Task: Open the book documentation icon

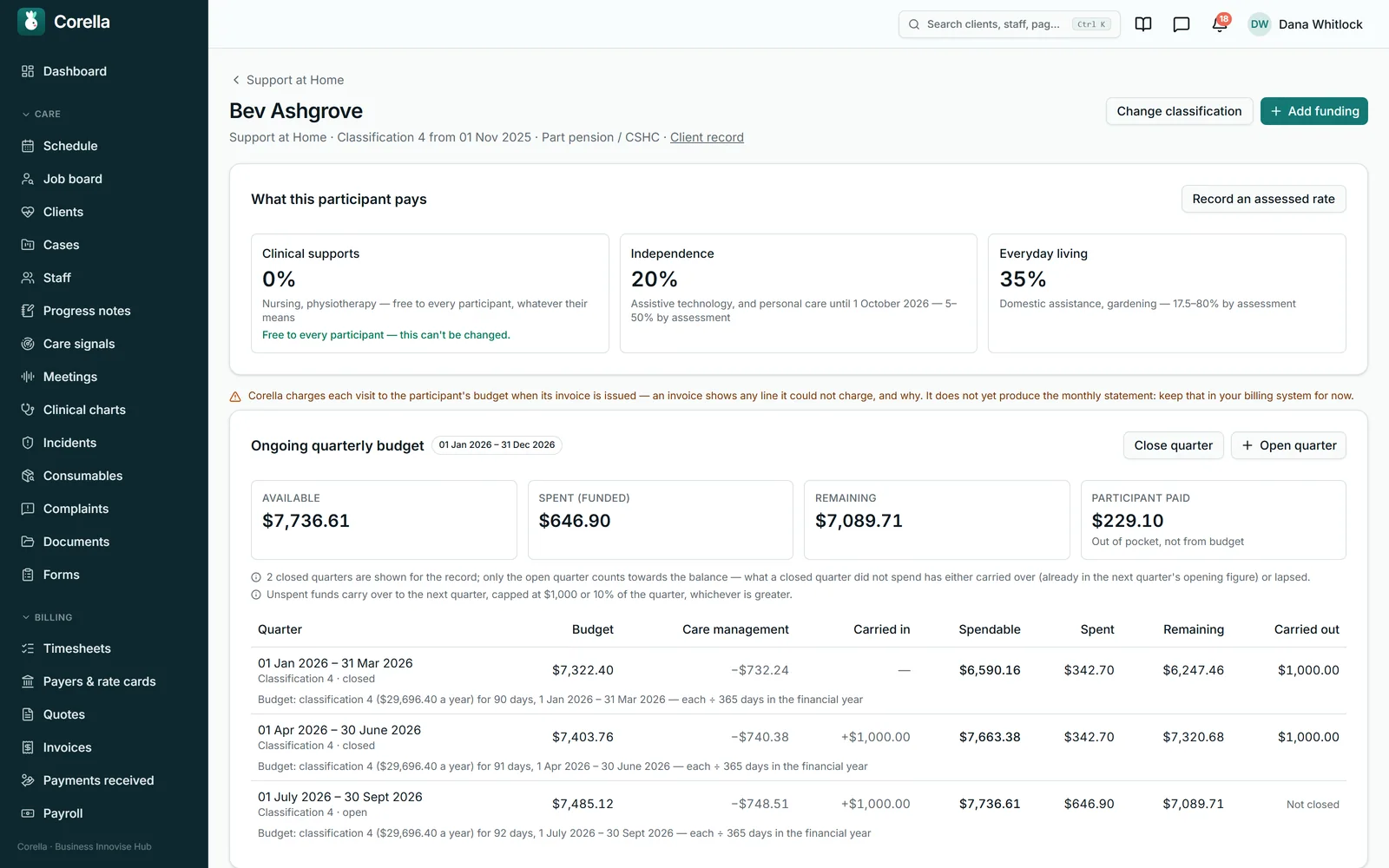Action: [1143, 24]
